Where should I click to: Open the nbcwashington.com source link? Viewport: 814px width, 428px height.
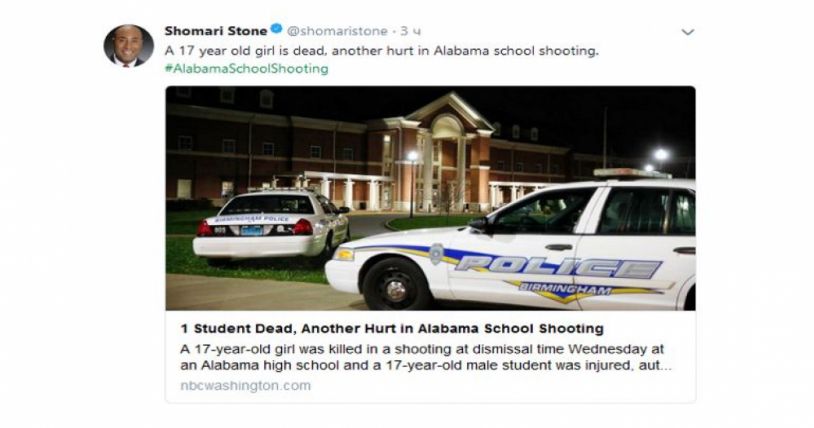click(x=246, y=386)
